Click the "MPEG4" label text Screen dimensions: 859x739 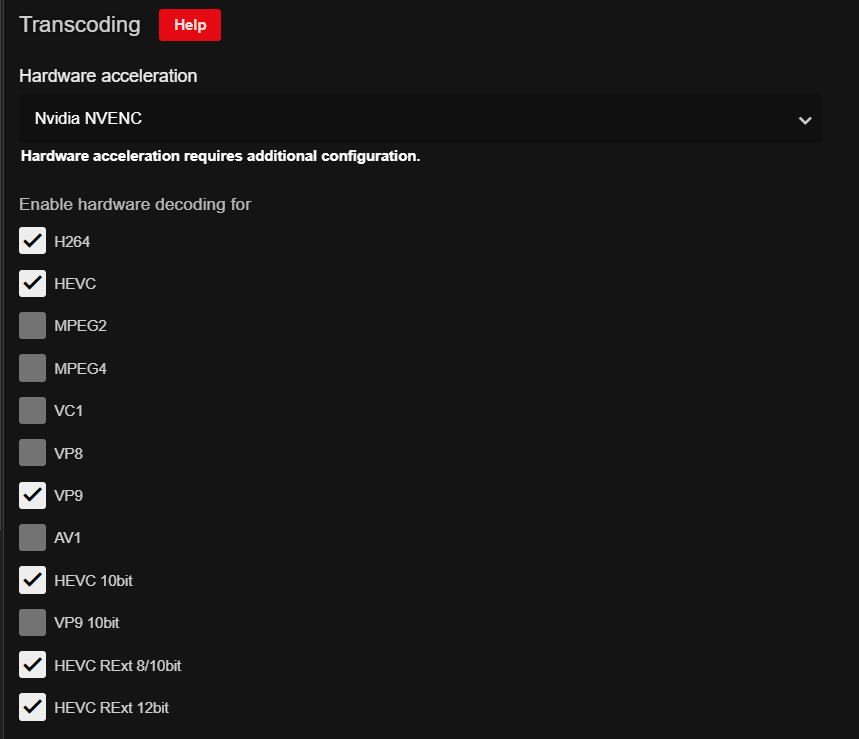[80, 368]
